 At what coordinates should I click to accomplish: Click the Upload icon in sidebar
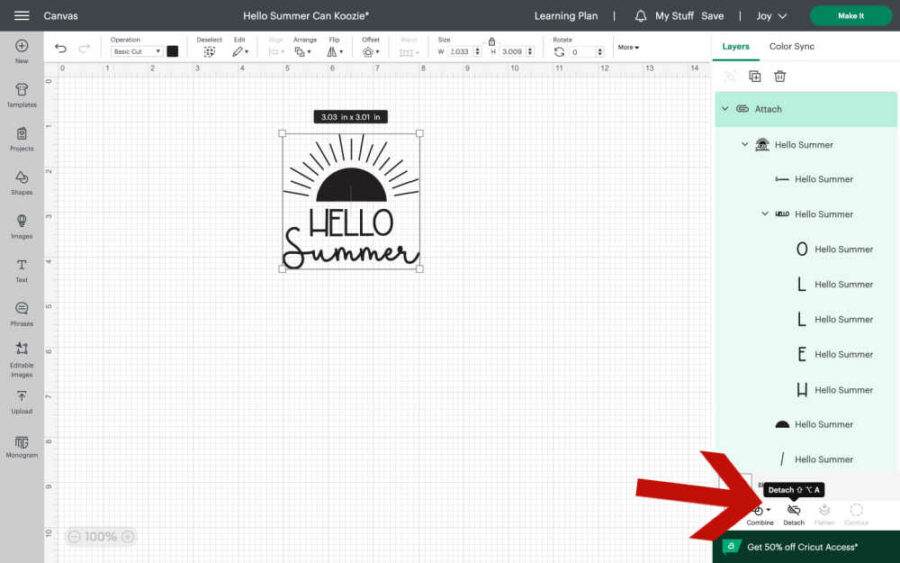(21, 400)
